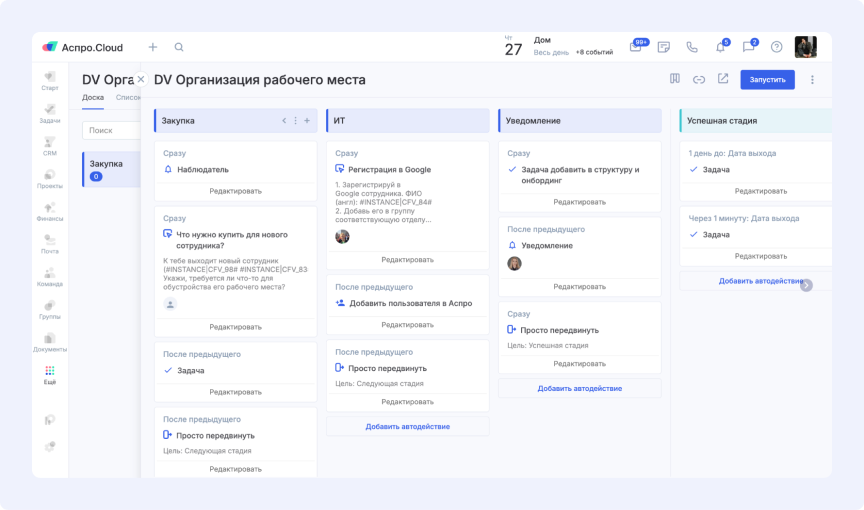Add stage with plus in Закупка header

coord(307,121)
